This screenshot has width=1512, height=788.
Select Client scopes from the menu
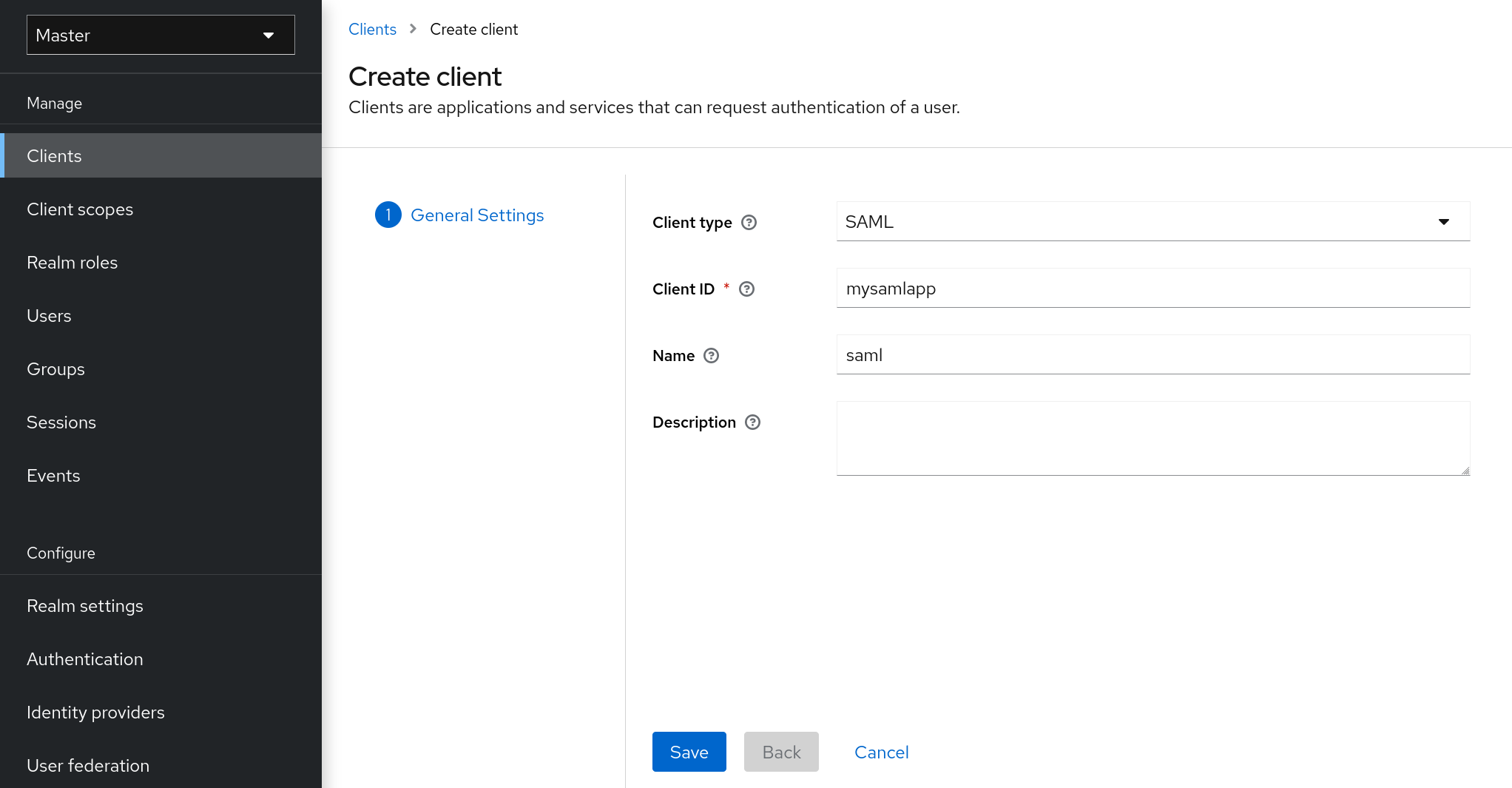coord(80,209)
